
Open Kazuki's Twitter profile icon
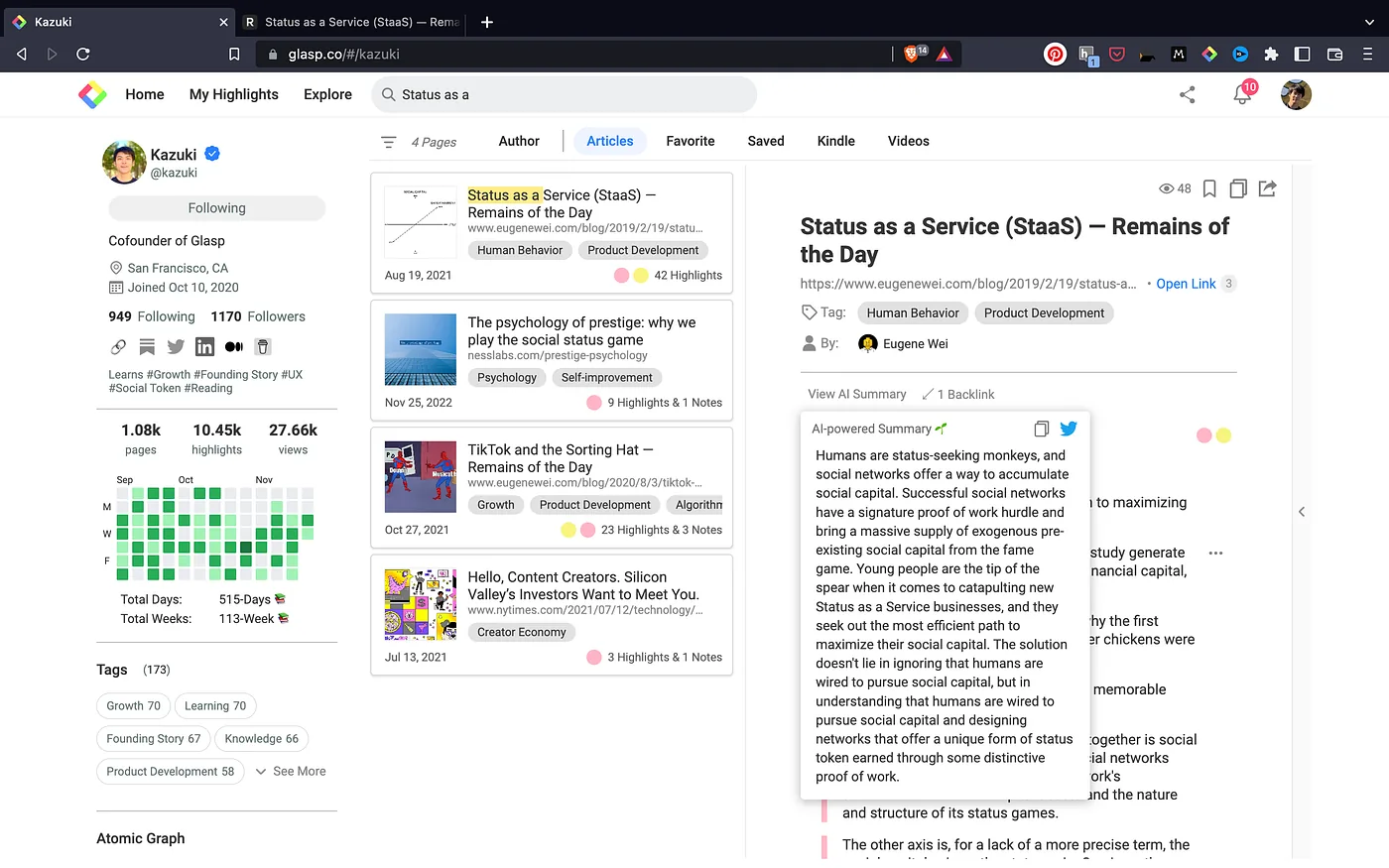tap(176, 346)
